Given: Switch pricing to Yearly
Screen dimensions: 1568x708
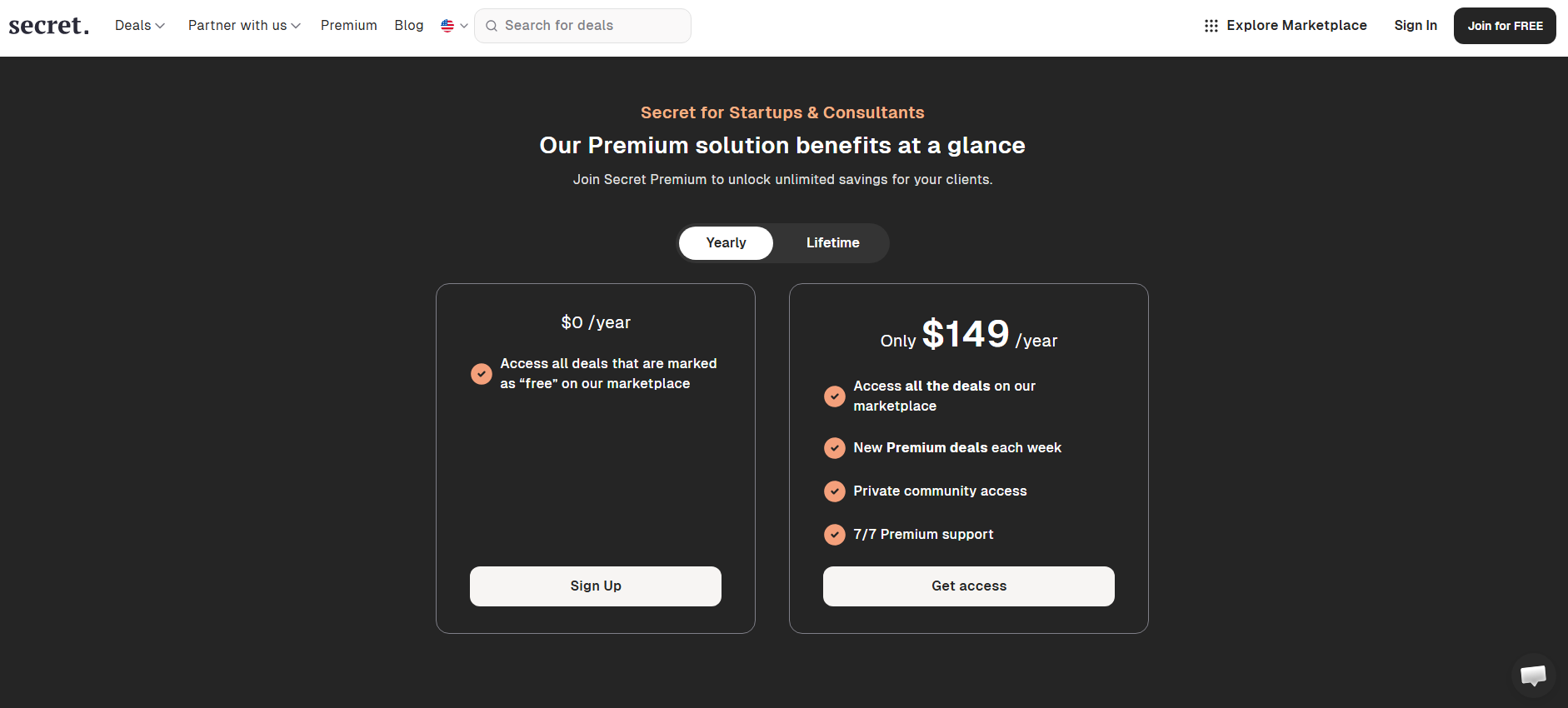Looking at the screenshot, I should pos(726,243).
